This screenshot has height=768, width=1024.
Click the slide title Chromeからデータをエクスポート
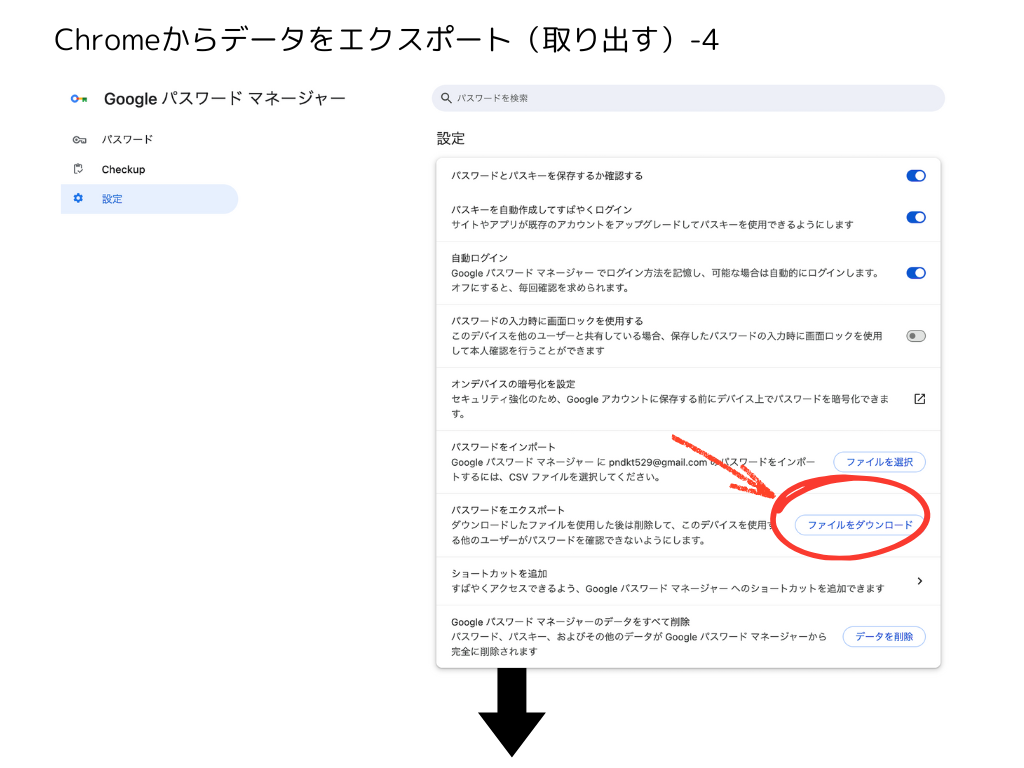tap(387, 40)
